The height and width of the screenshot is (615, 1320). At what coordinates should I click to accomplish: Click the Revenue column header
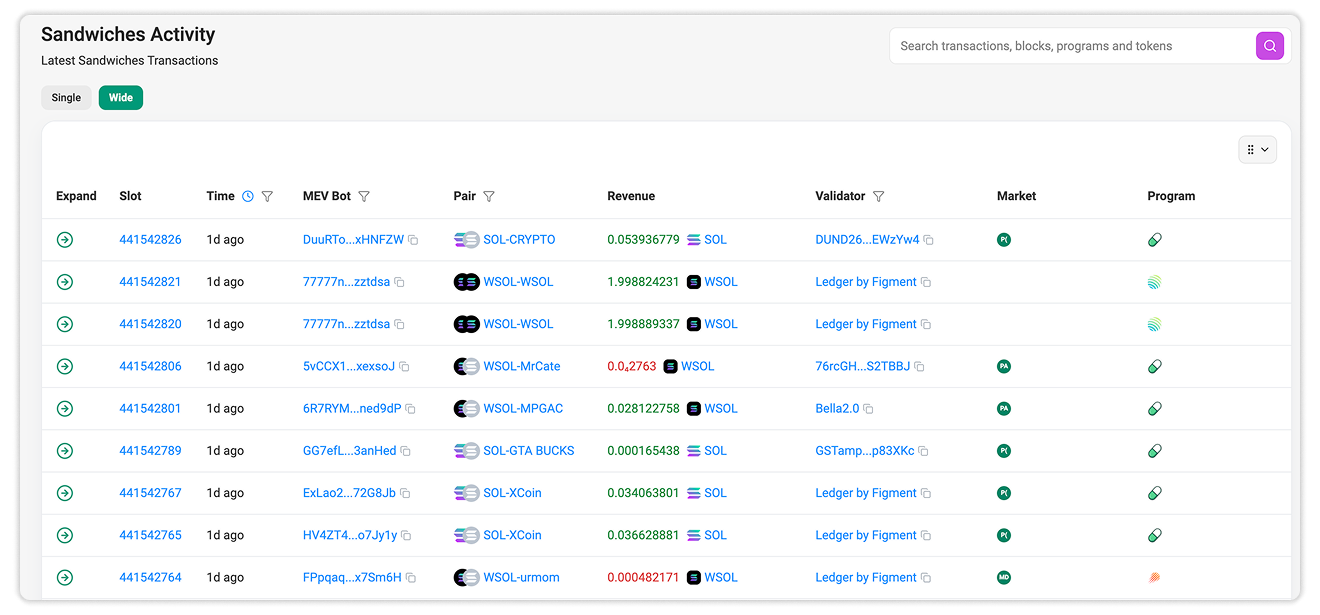631,196
